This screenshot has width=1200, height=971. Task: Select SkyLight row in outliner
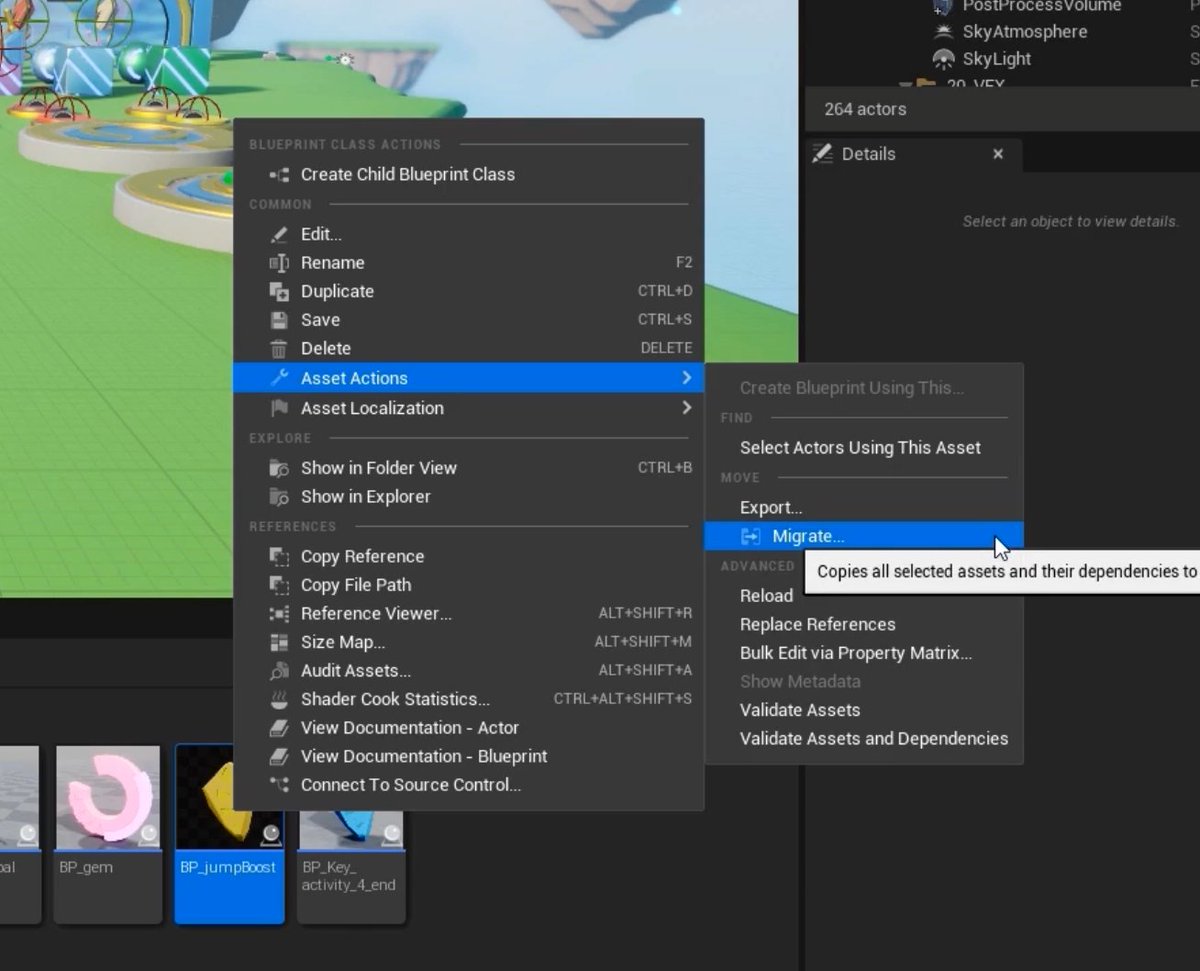997,59
